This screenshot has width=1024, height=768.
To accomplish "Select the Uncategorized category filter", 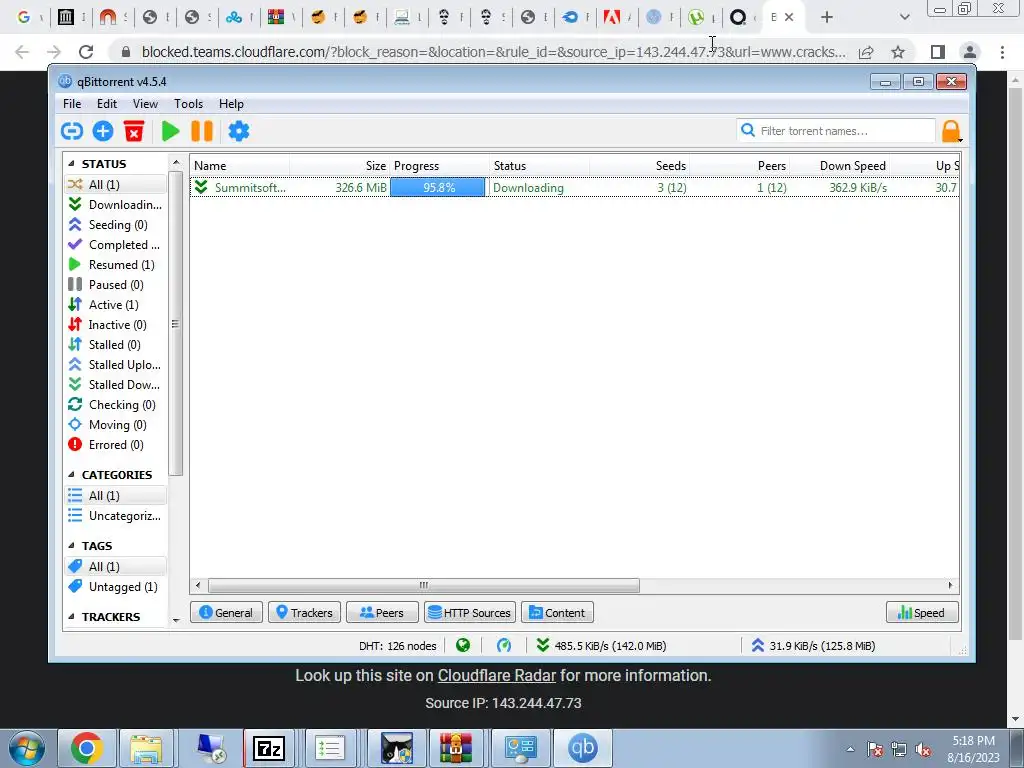I will point(116,516).
